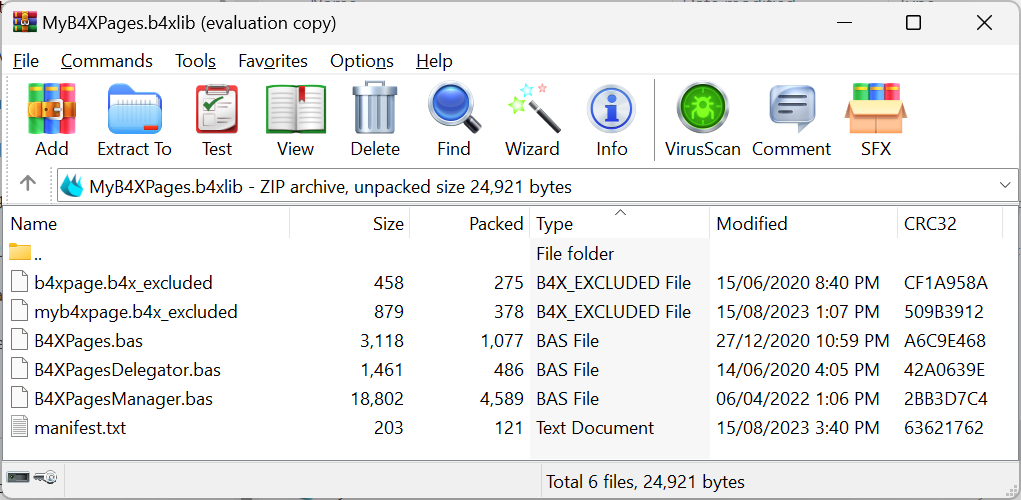The image size is (1021, 500).
Task: Open the Commands menu
Action: click(107, 61)
